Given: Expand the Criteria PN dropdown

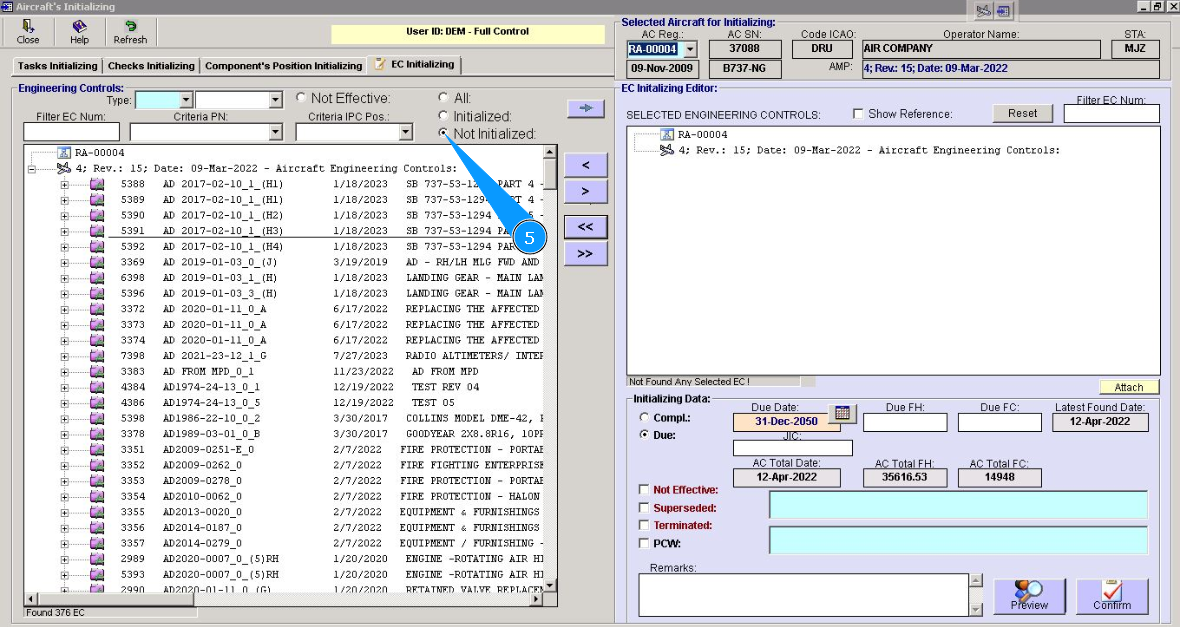Looking at the screenshot, I should 277,132.
